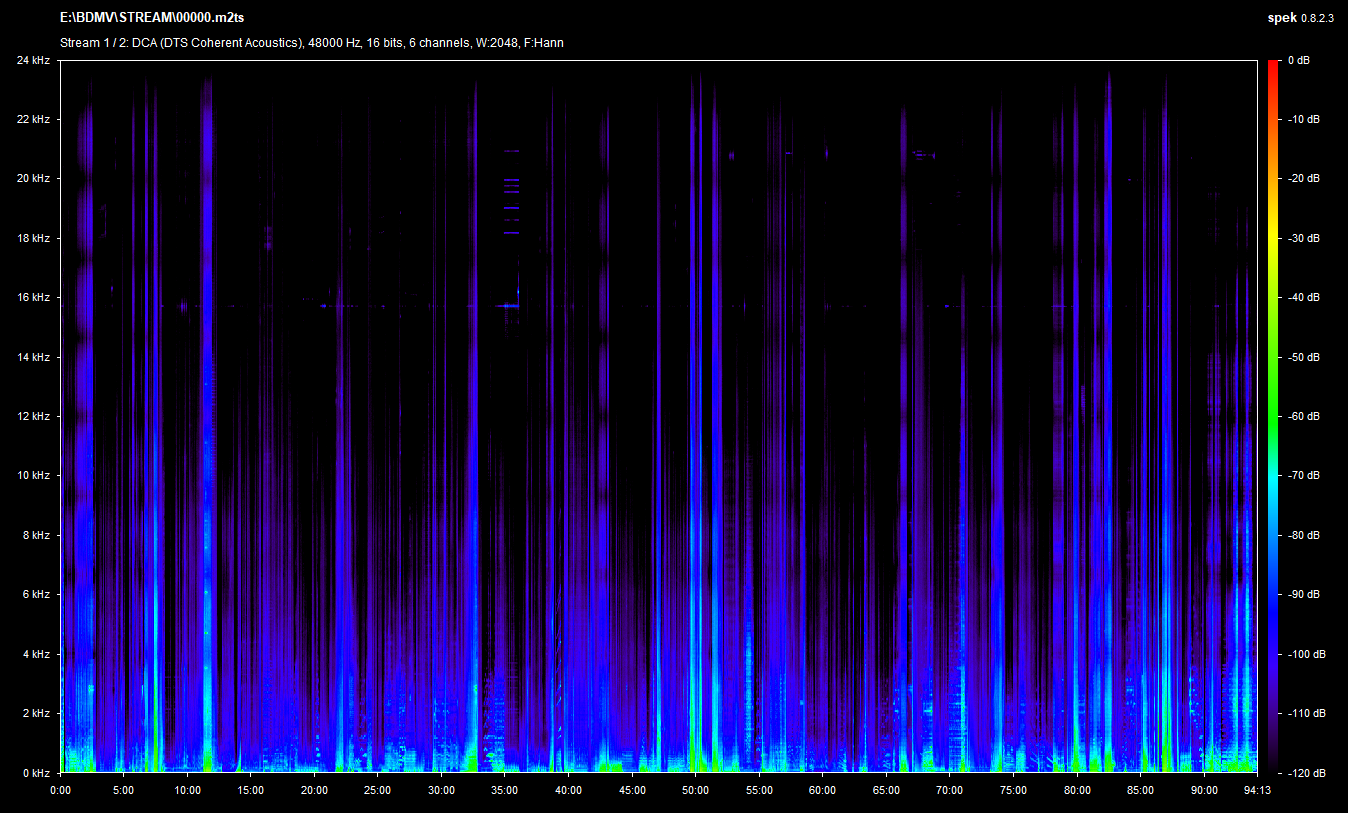Select the 94:13 end time marker
The height and width of the screenshot is (813, 1348).
(x=1255, y=790)
